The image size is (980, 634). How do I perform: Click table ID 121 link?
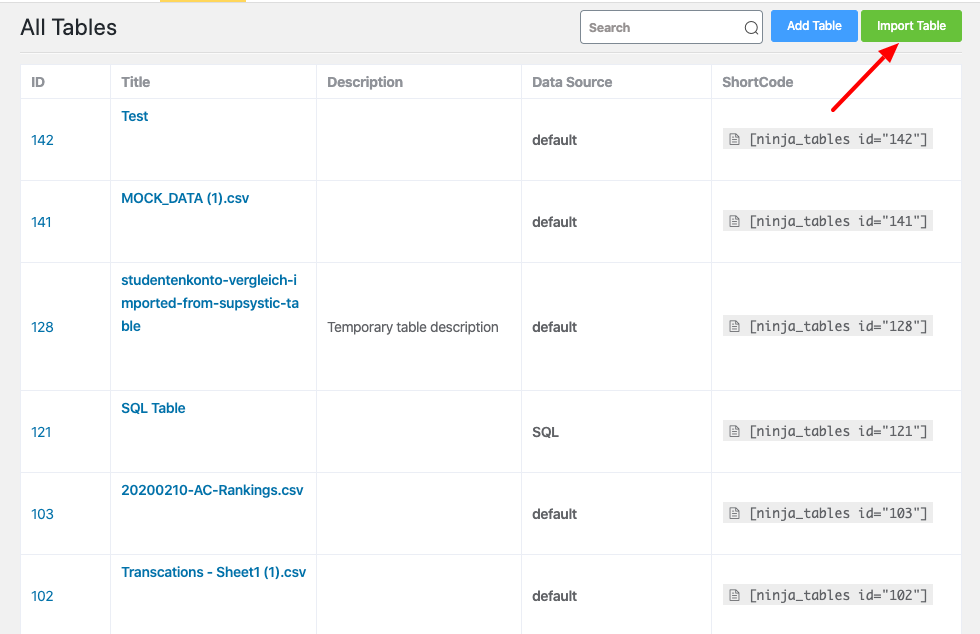point(41,432)
